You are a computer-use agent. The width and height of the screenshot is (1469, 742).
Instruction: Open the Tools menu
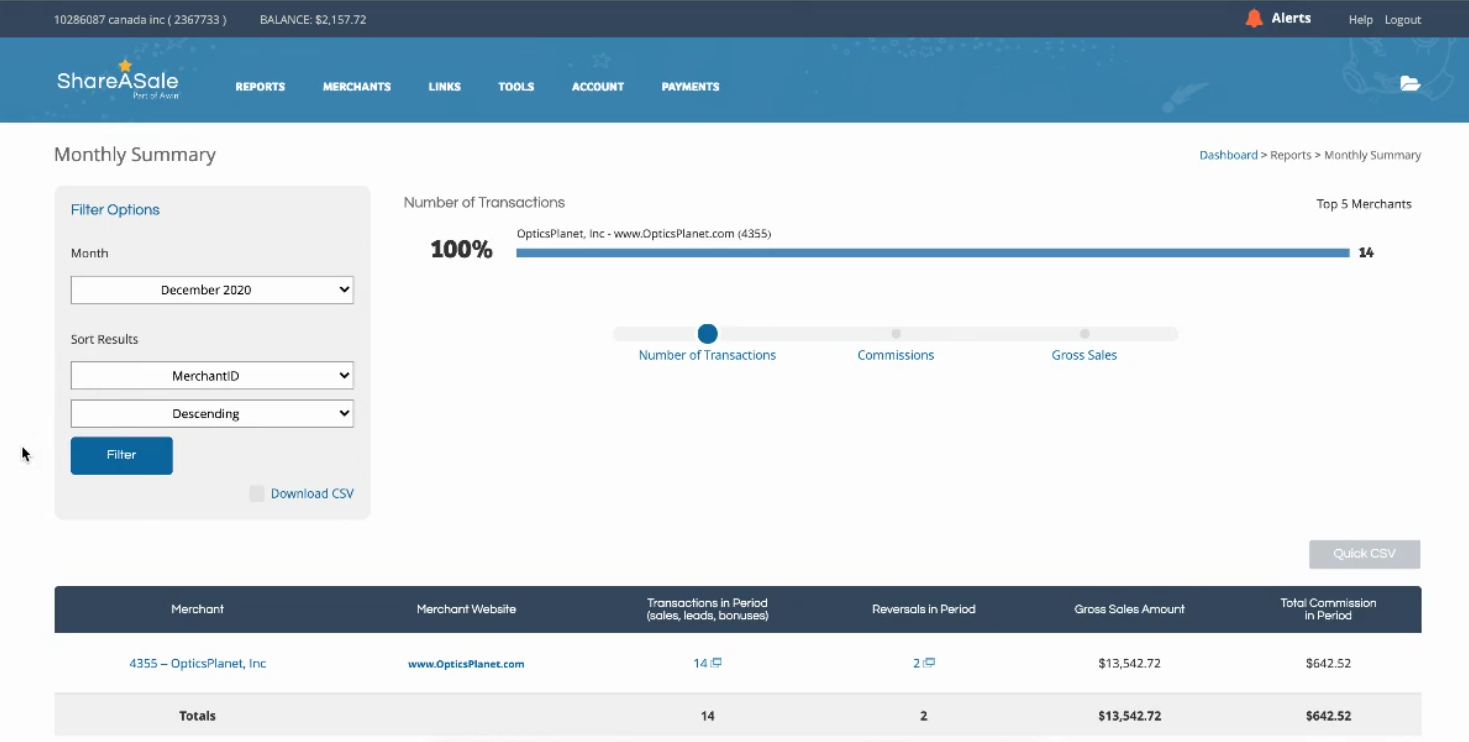[x=516, y=87]
